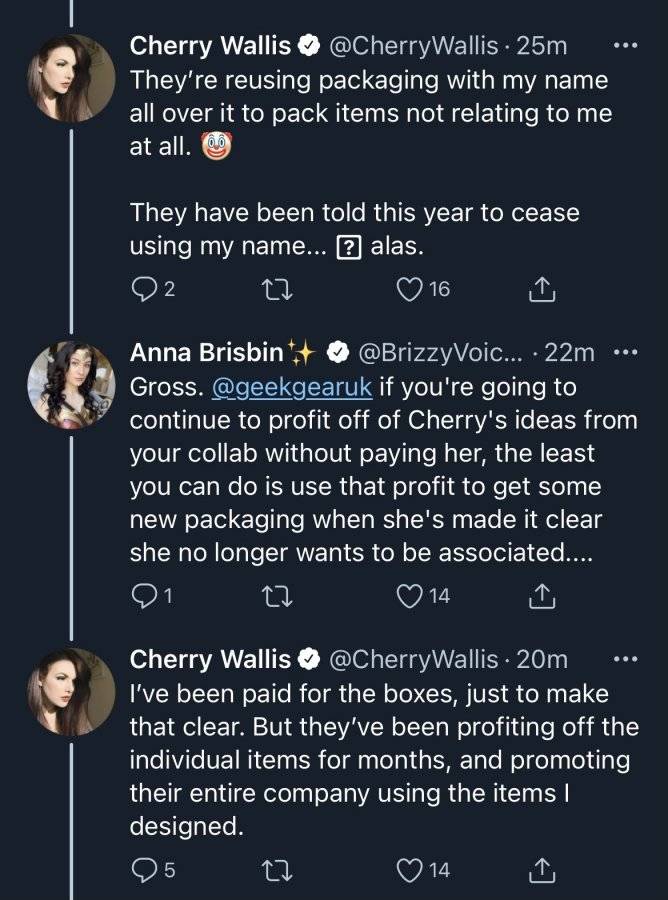Like the 'paid for the boxes' tweet
This screenshot has width=668, height=900.
(424, 871)
